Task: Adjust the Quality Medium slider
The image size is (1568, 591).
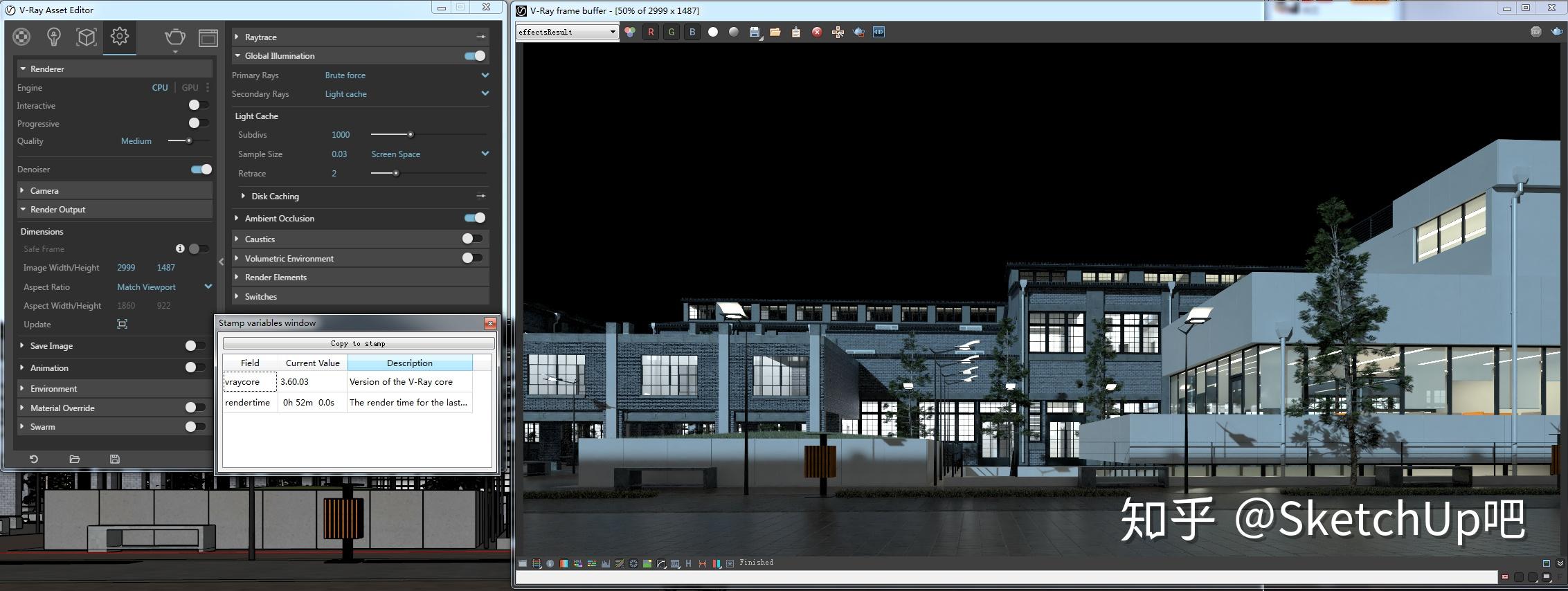Action: coord(189,140)
